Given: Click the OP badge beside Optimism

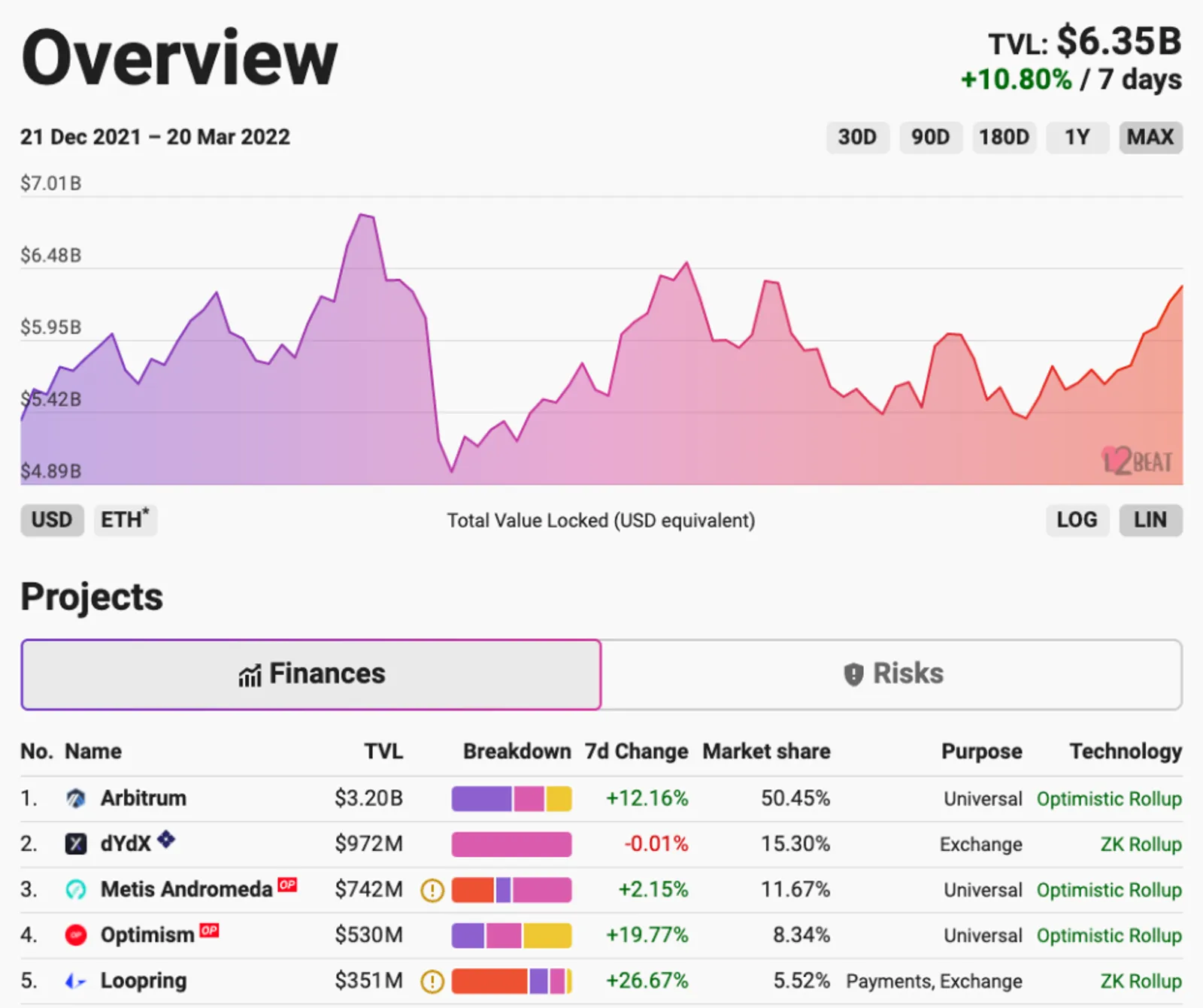Looking at the screenshot, I should pos(209,931).
